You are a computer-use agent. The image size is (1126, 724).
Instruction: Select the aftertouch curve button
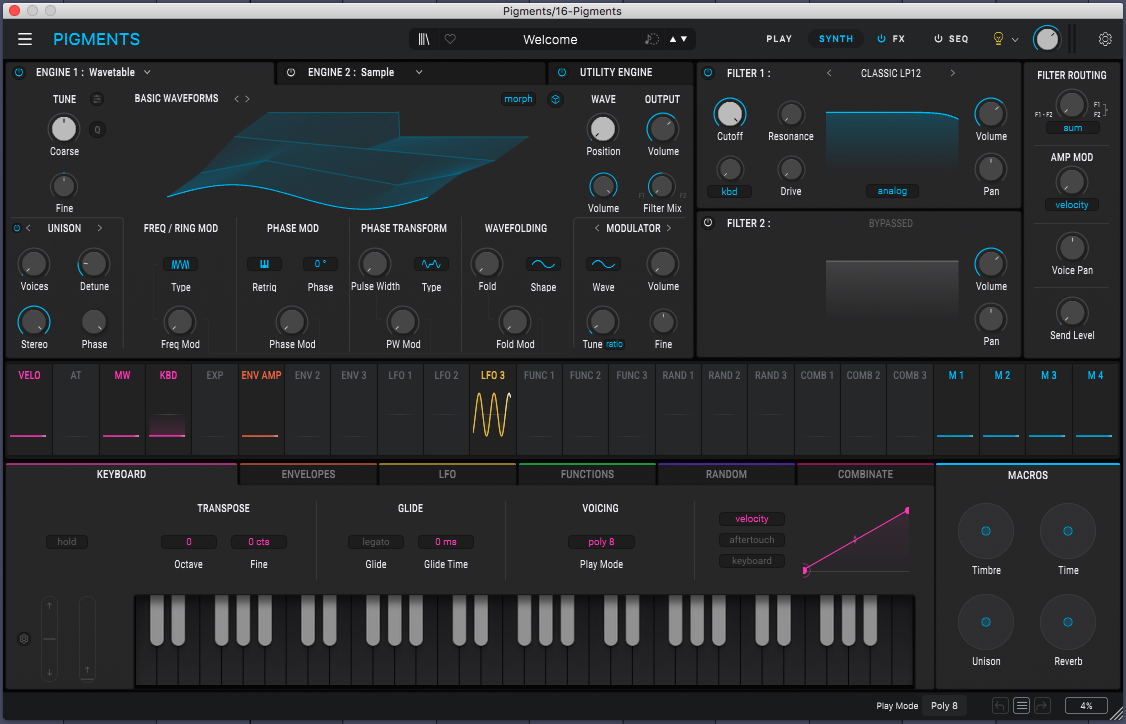tap(752, 540)
